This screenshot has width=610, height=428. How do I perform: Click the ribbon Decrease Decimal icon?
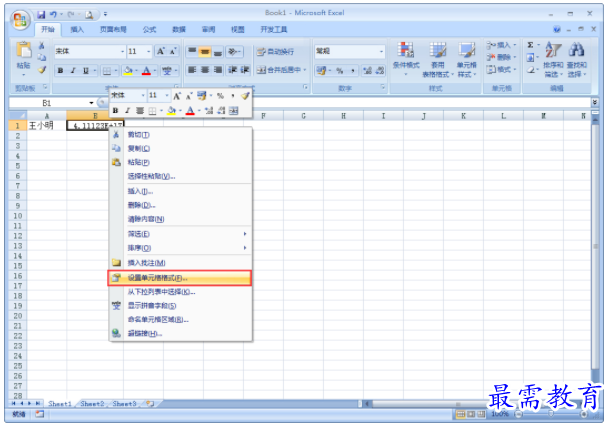point(379,71)
